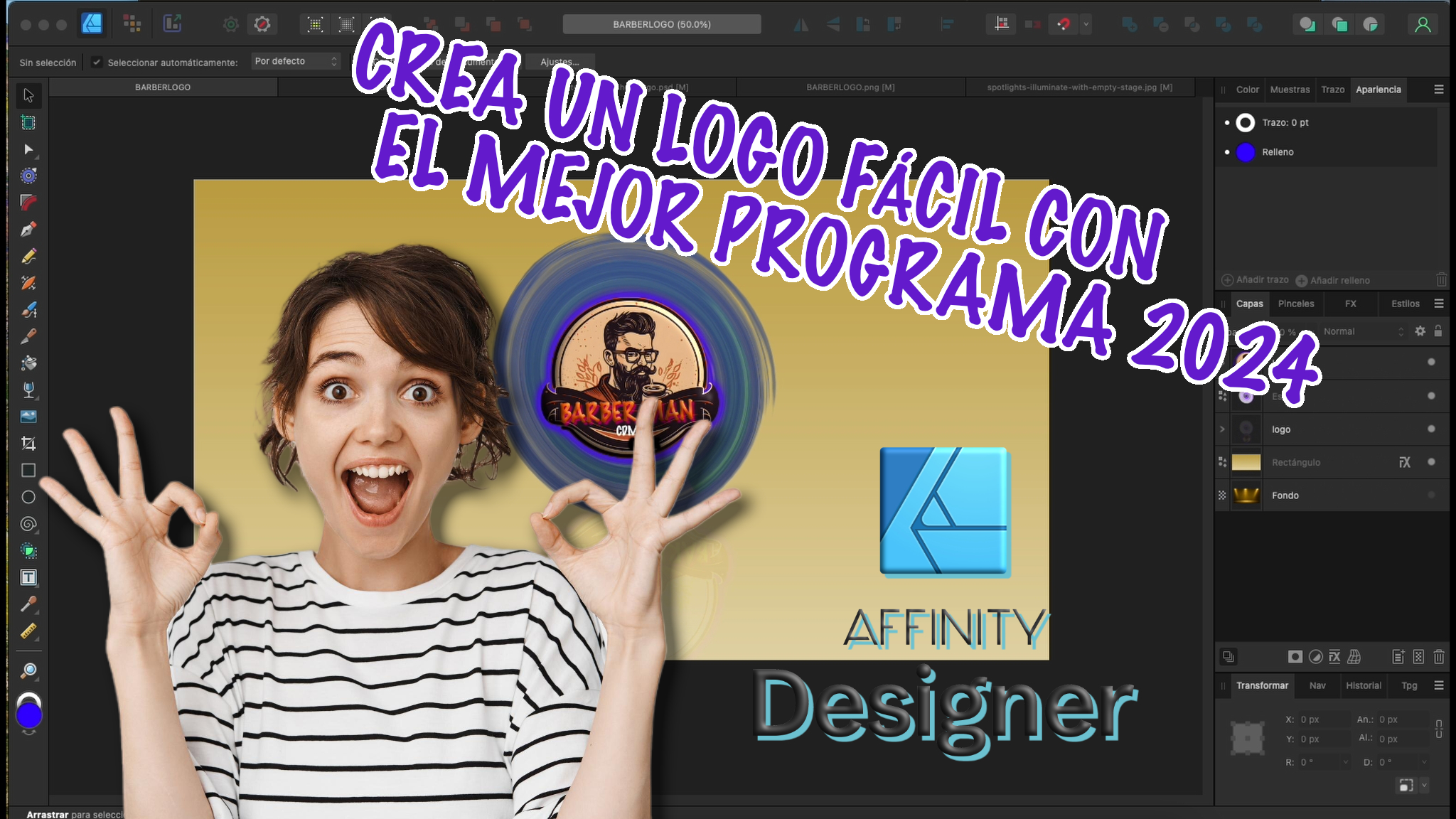Image resolution: width=1456 pixels, height=819 pixels.
Task: Switch to the Export persona
Action: point(172,24)
